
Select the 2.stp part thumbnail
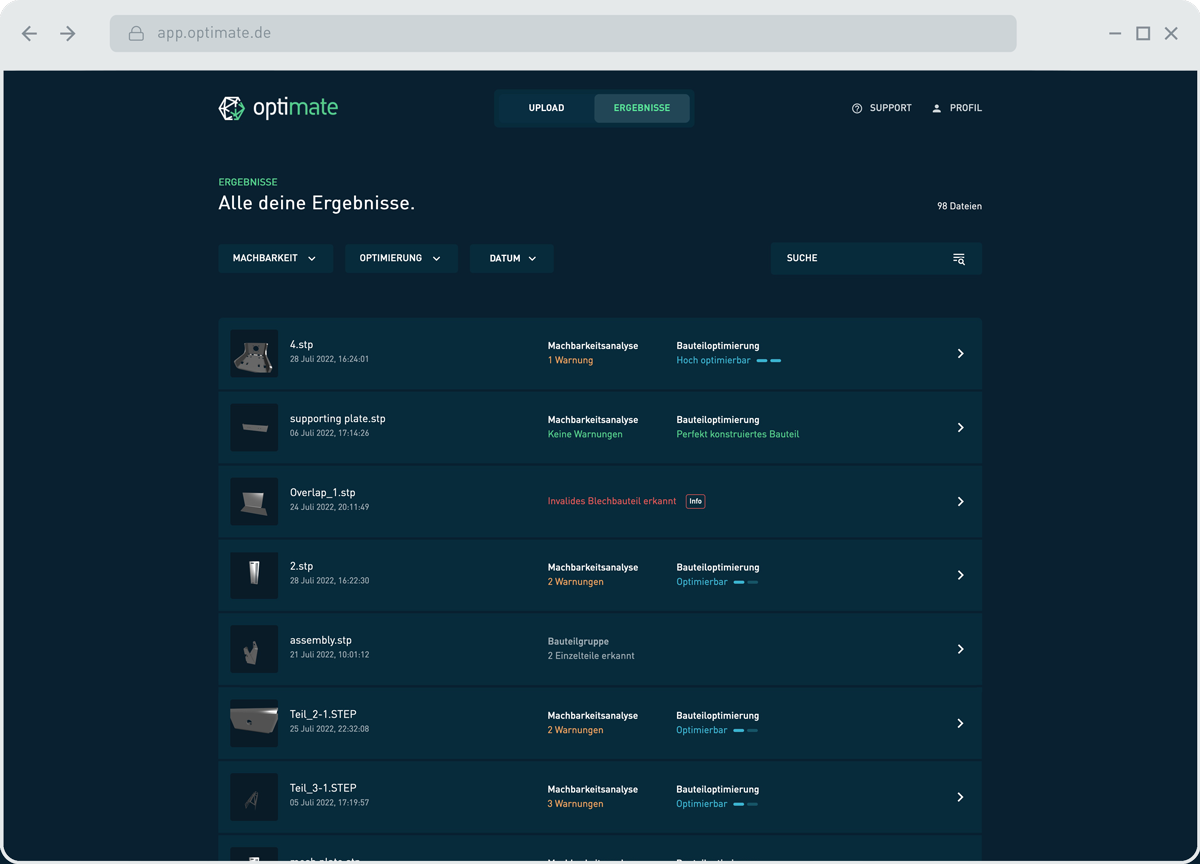click(x=254, y=575)
